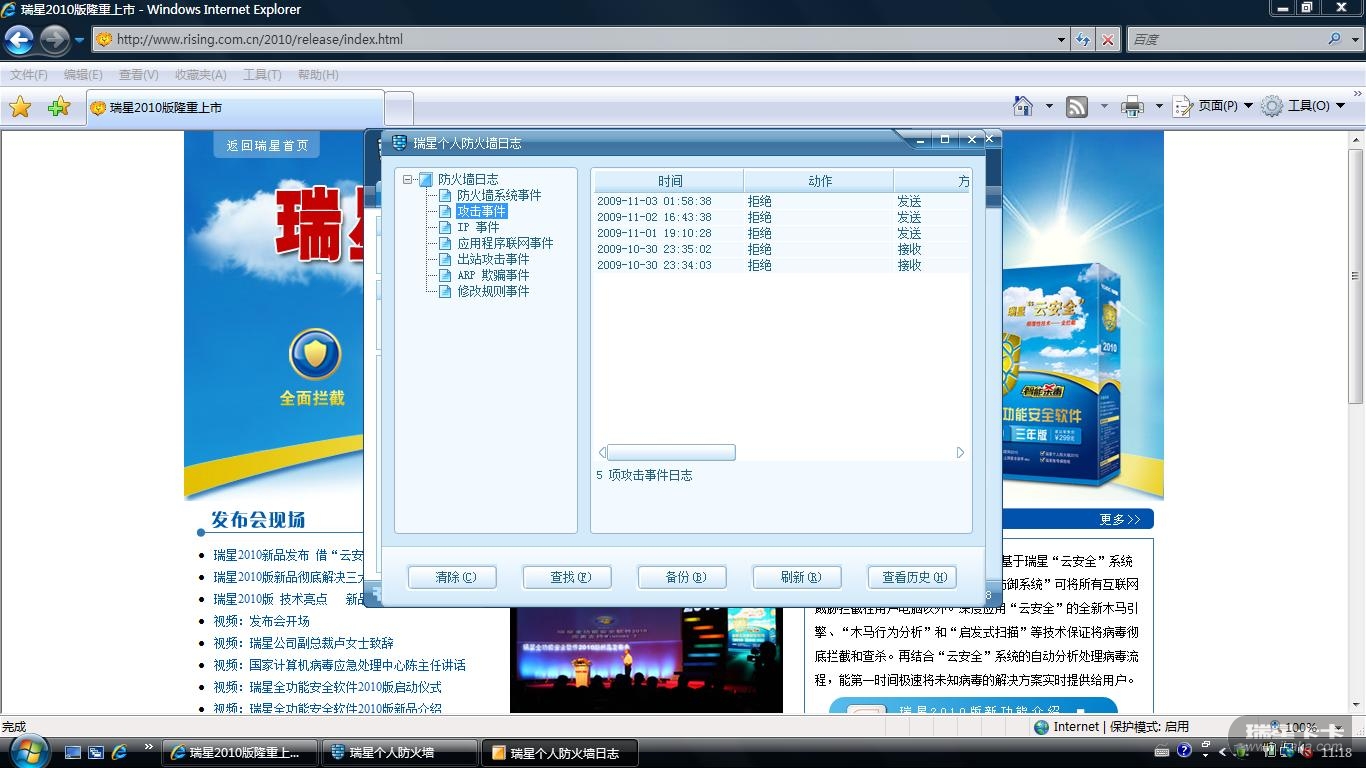Go forward with IE's Forward arrow
Image resolution: width=1366 pixels, height=768 pixels.
click(x=54, y=40)
